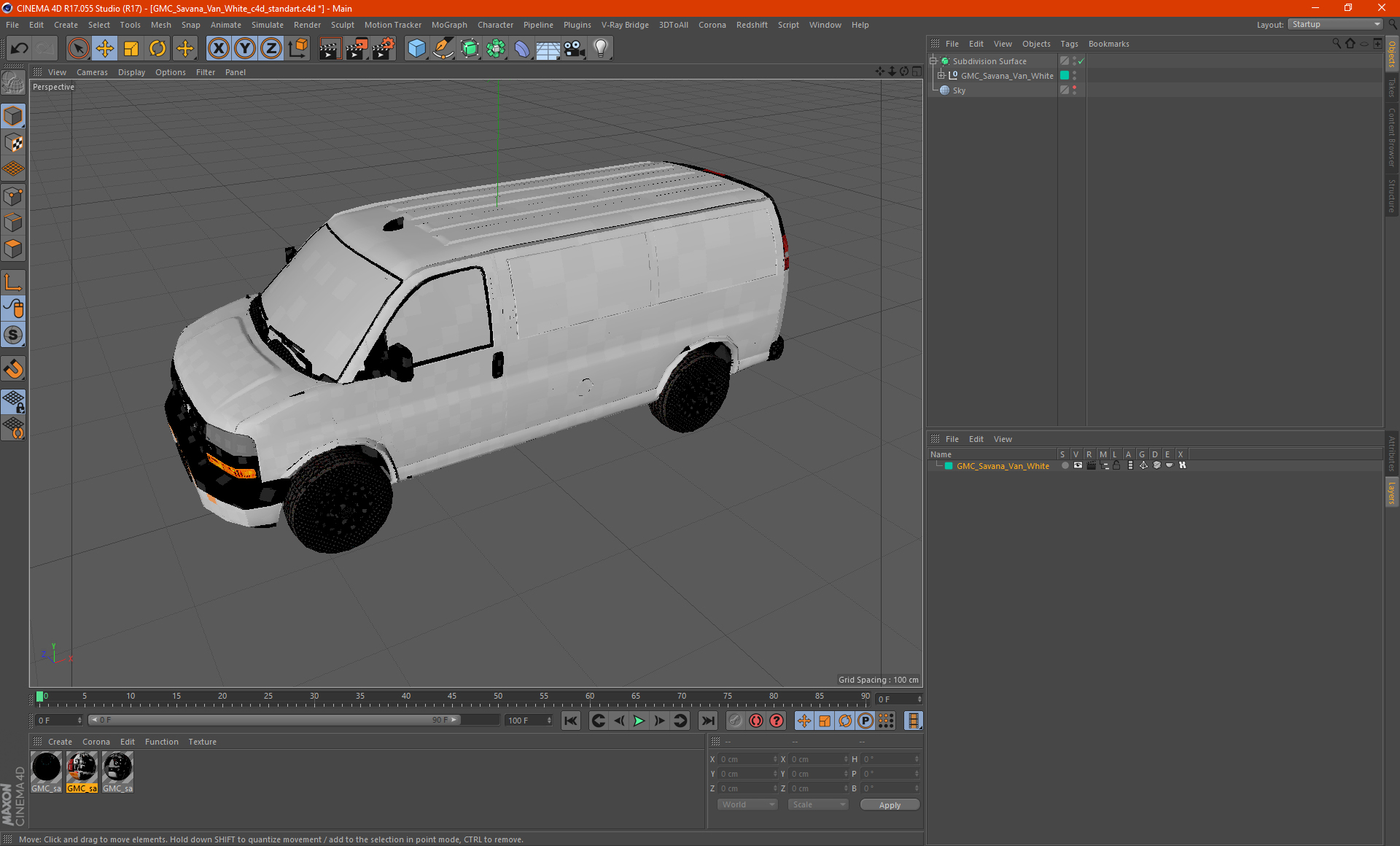
Task: Click frame 45 on the timeline ruler
Action: click(452, 697)
